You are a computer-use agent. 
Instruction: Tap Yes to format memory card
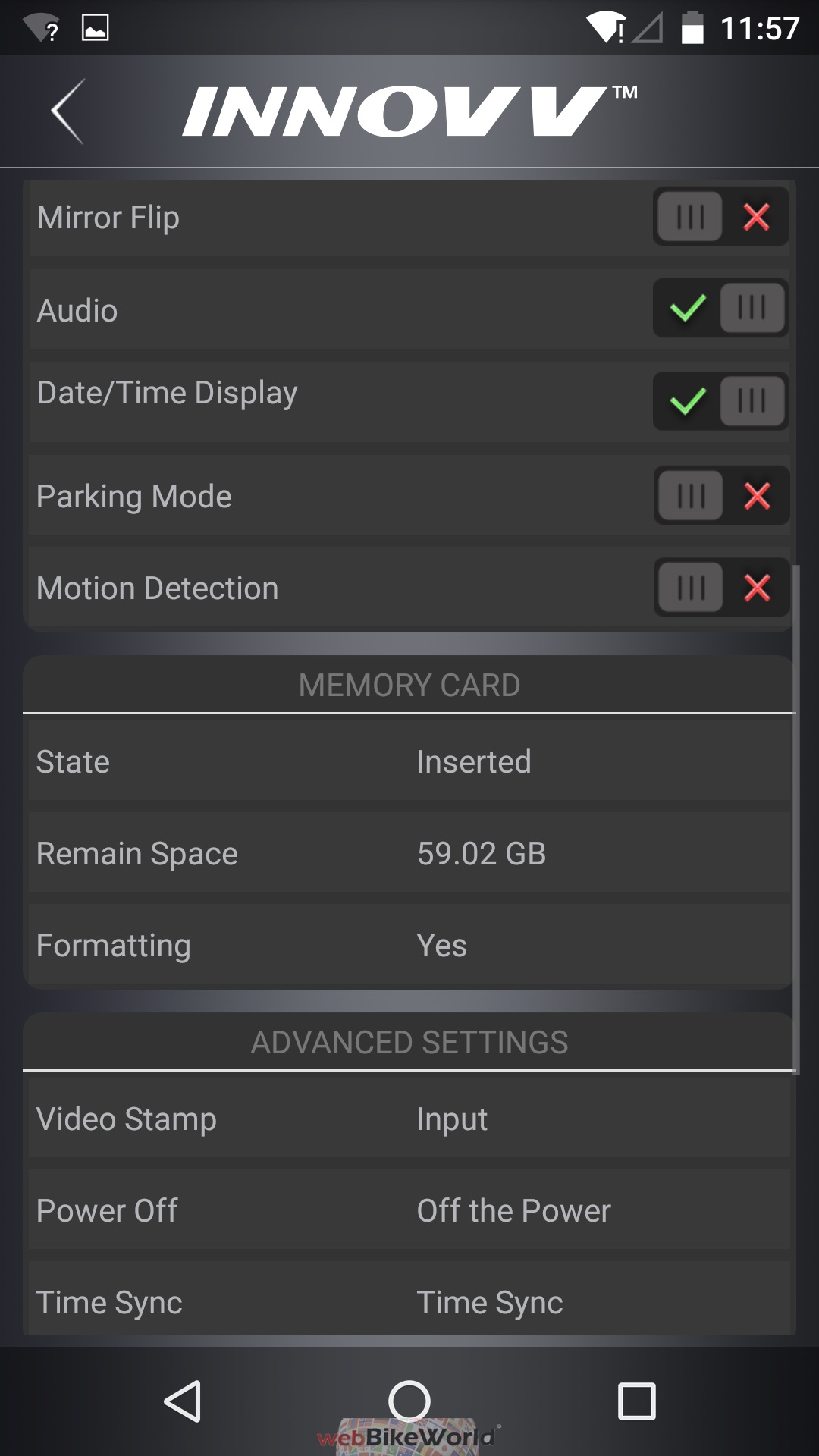pyautogui.click(x=441, y=946)
